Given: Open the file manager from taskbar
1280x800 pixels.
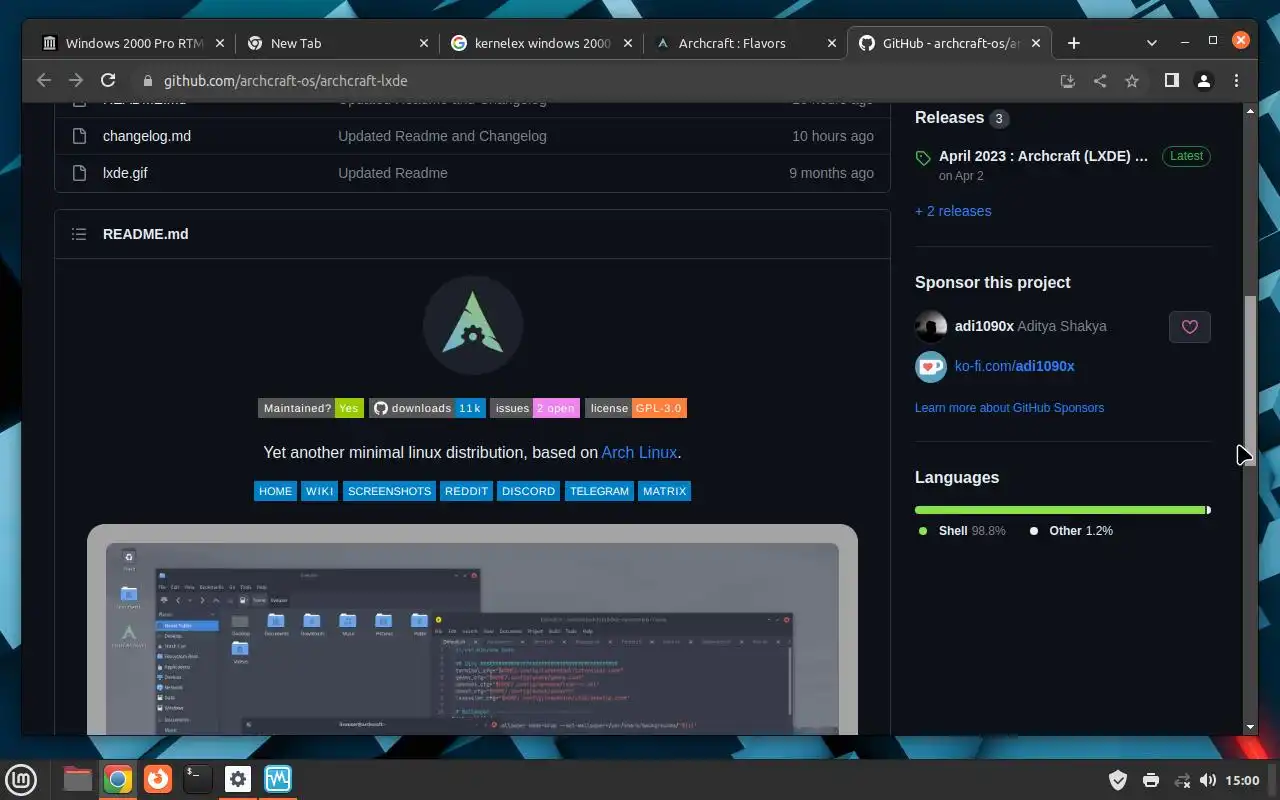Looking at the screenshot, I should click(x=78, y=779).
